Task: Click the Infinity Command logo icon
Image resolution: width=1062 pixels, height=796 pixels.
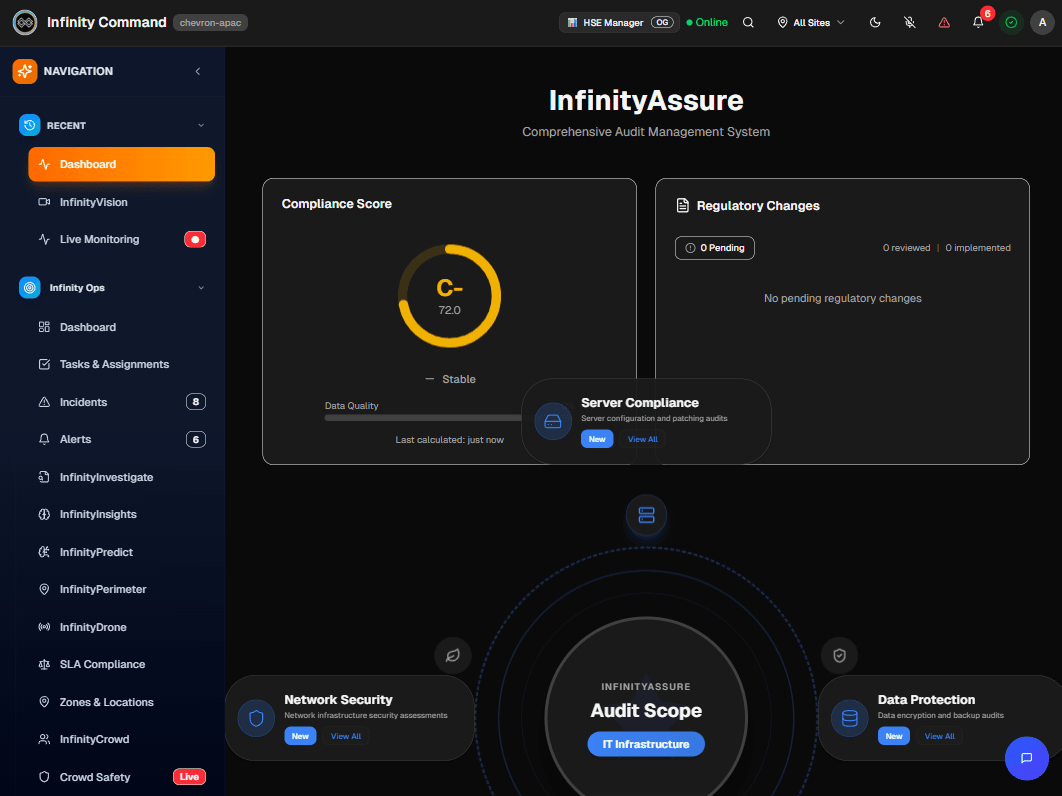Action: [25, 22]
